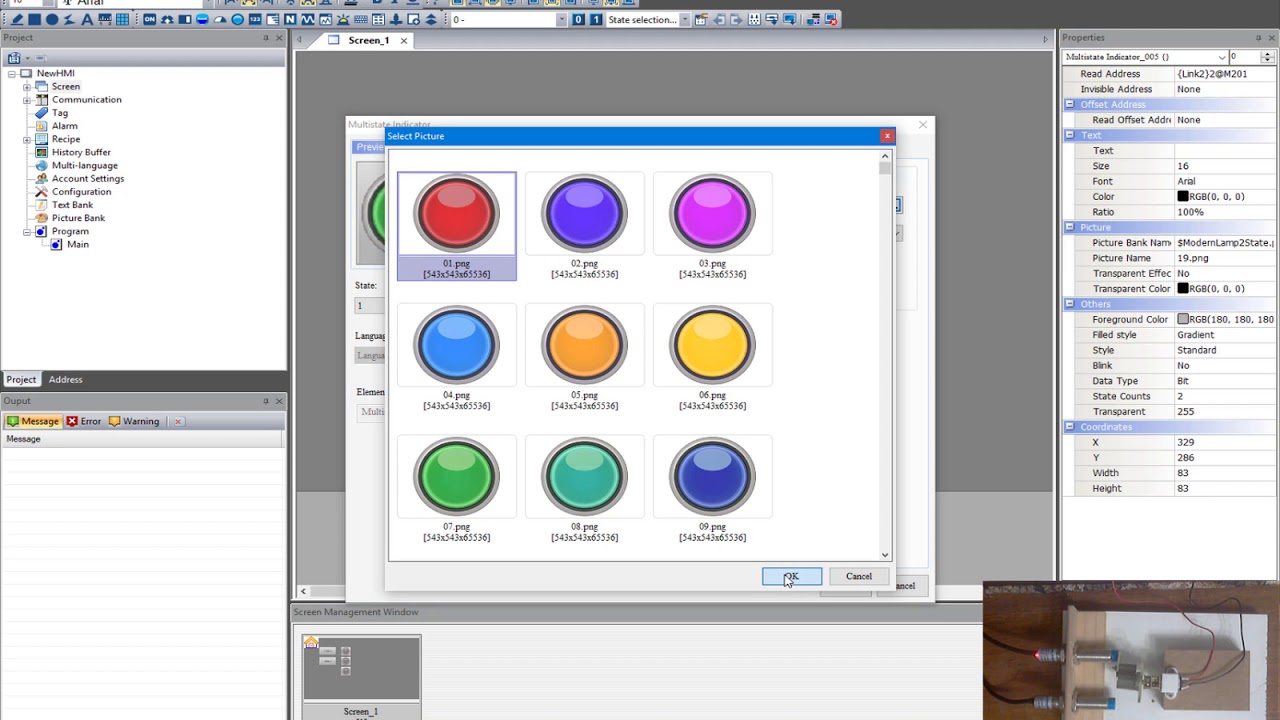
Task: Select the text 'A' tool in toolbar
Action: tap(87, 19)
